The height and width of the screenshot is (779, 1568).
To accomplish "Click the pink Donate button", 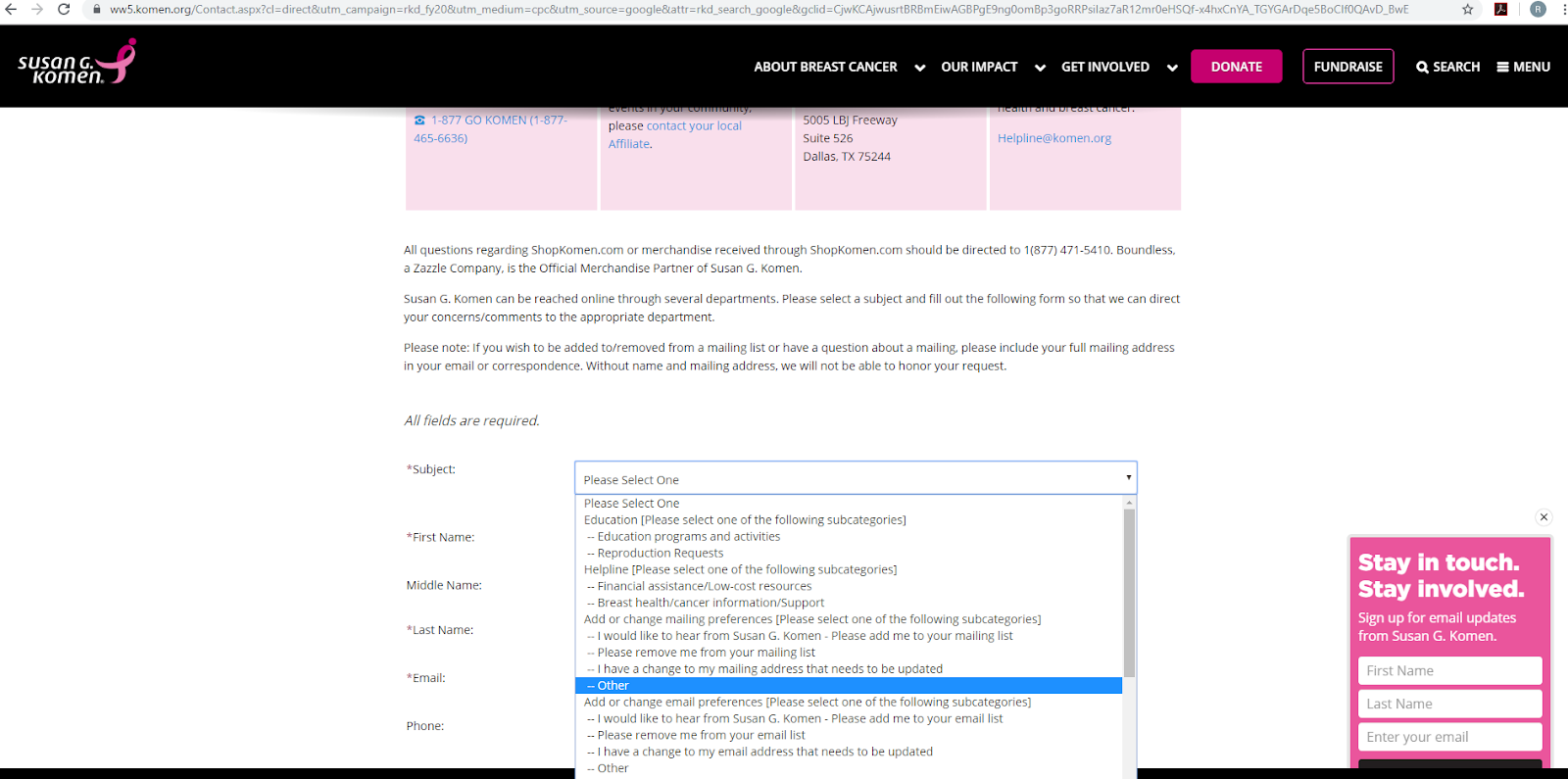I will (x=1236, y=67).
